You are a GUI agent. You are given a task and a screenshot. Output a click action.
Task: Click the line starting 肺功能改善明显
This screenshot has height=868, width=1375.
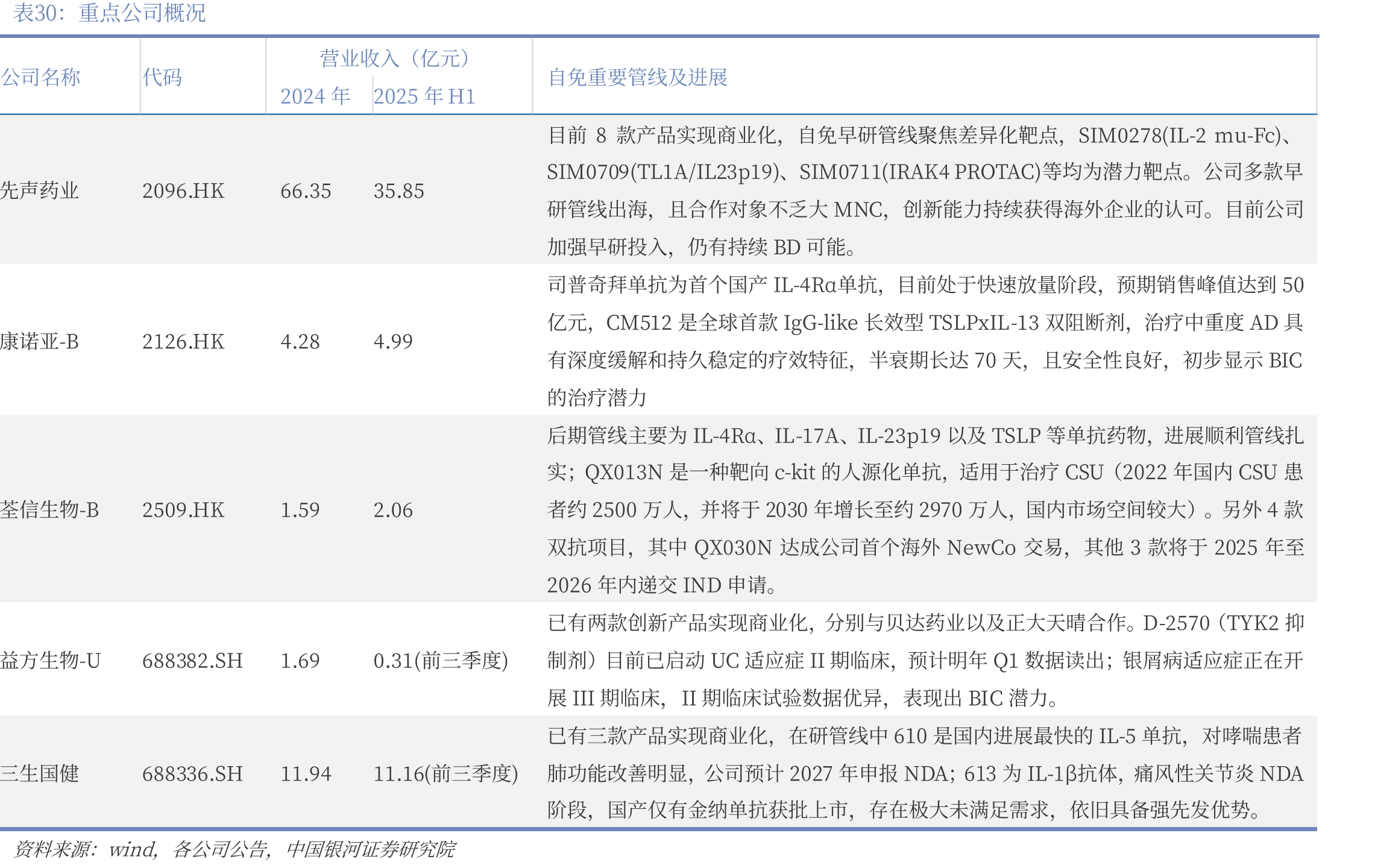(x=925, y=773)
